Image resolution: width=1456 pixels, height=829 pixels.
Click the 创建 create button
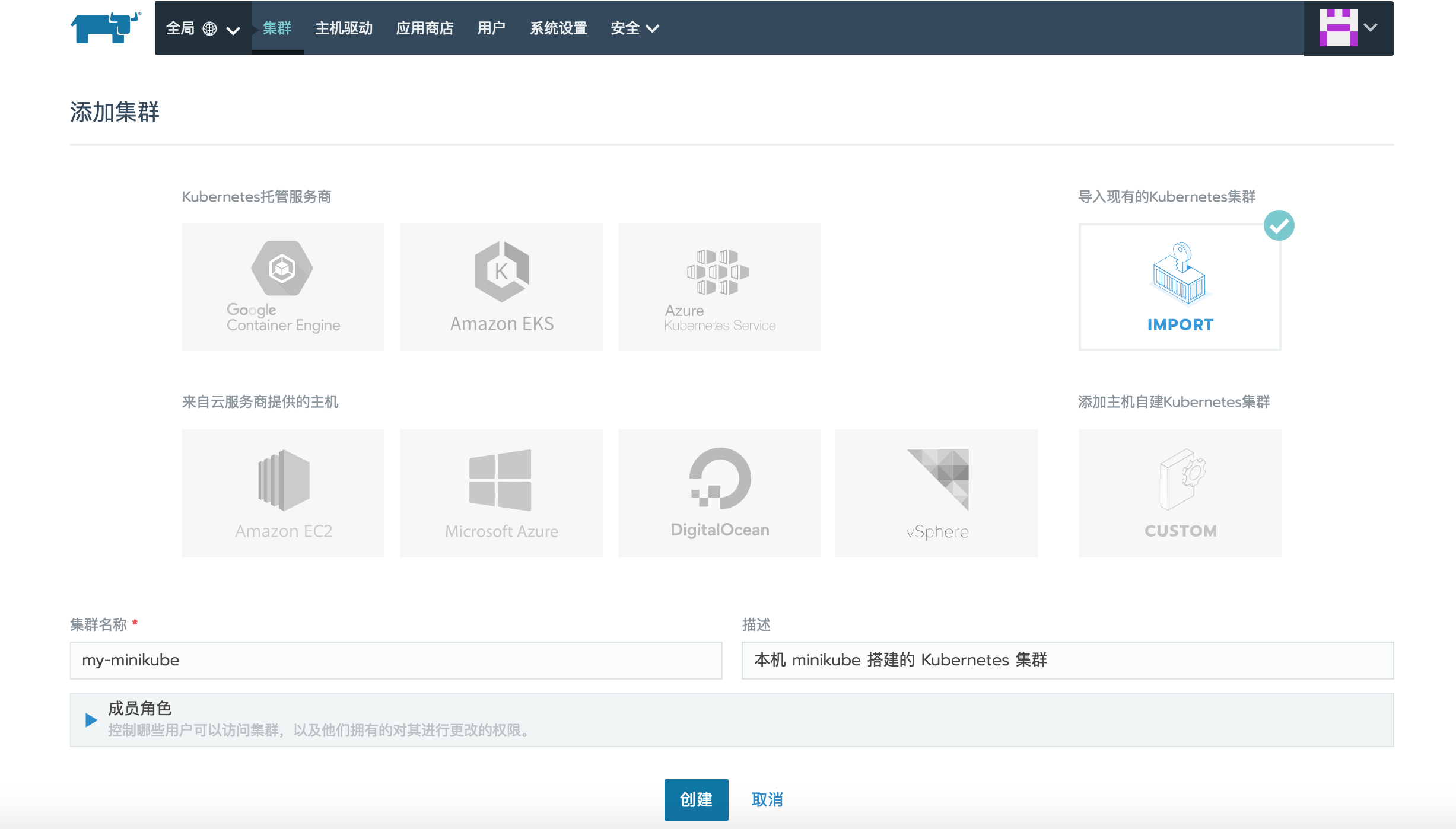[x=696, y=799]
